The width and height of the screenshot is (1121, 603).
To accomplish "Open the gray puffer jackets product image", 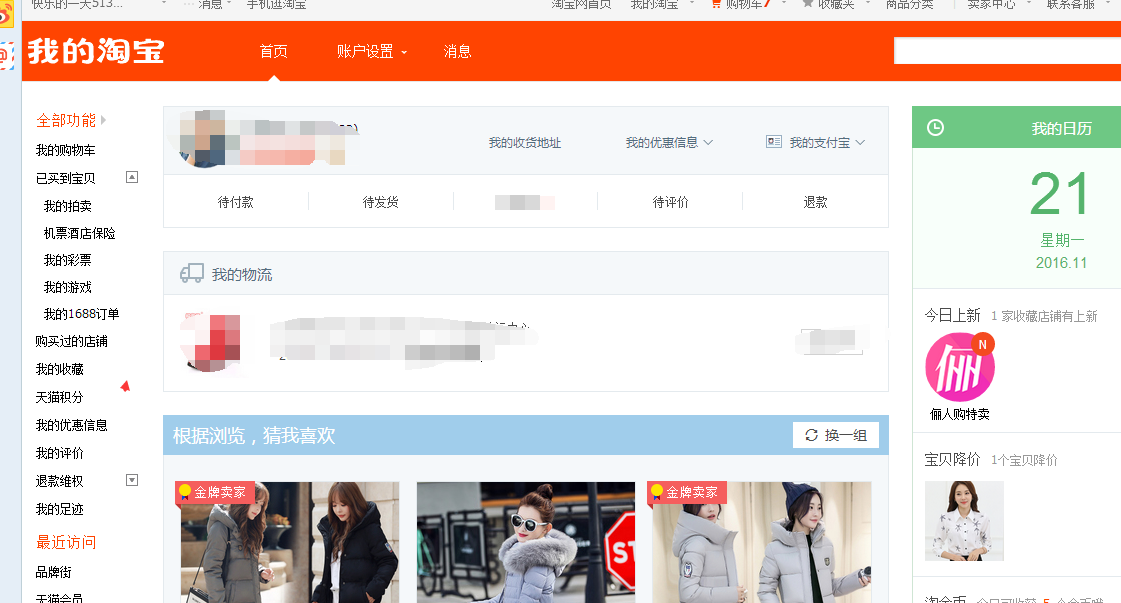I will (761, 542).
